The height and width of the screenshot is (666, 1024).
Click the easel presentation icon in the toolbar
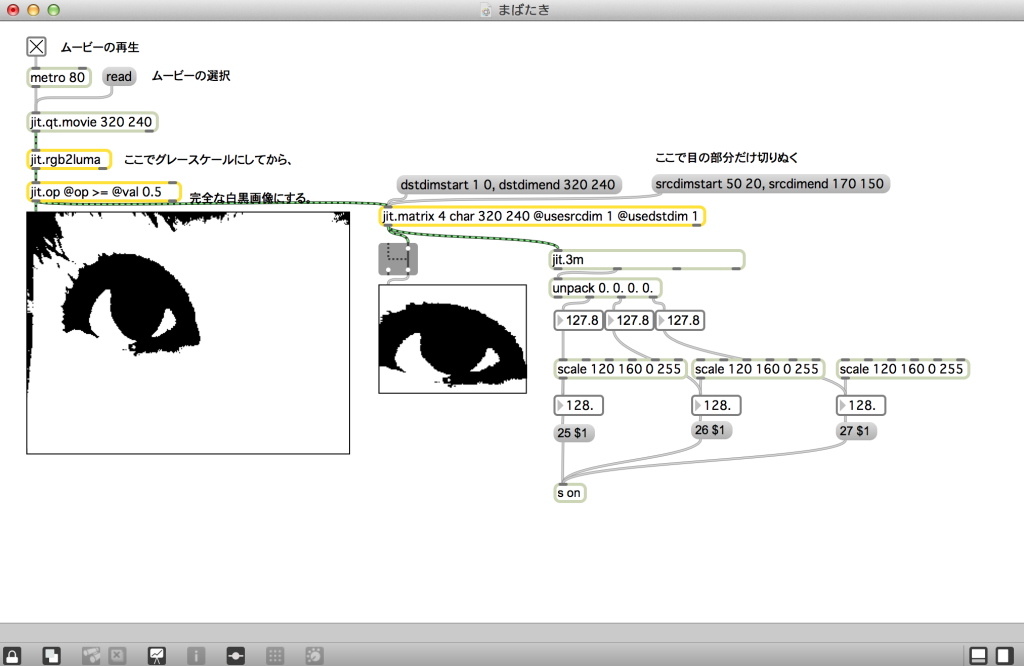(x=155, y=654)
